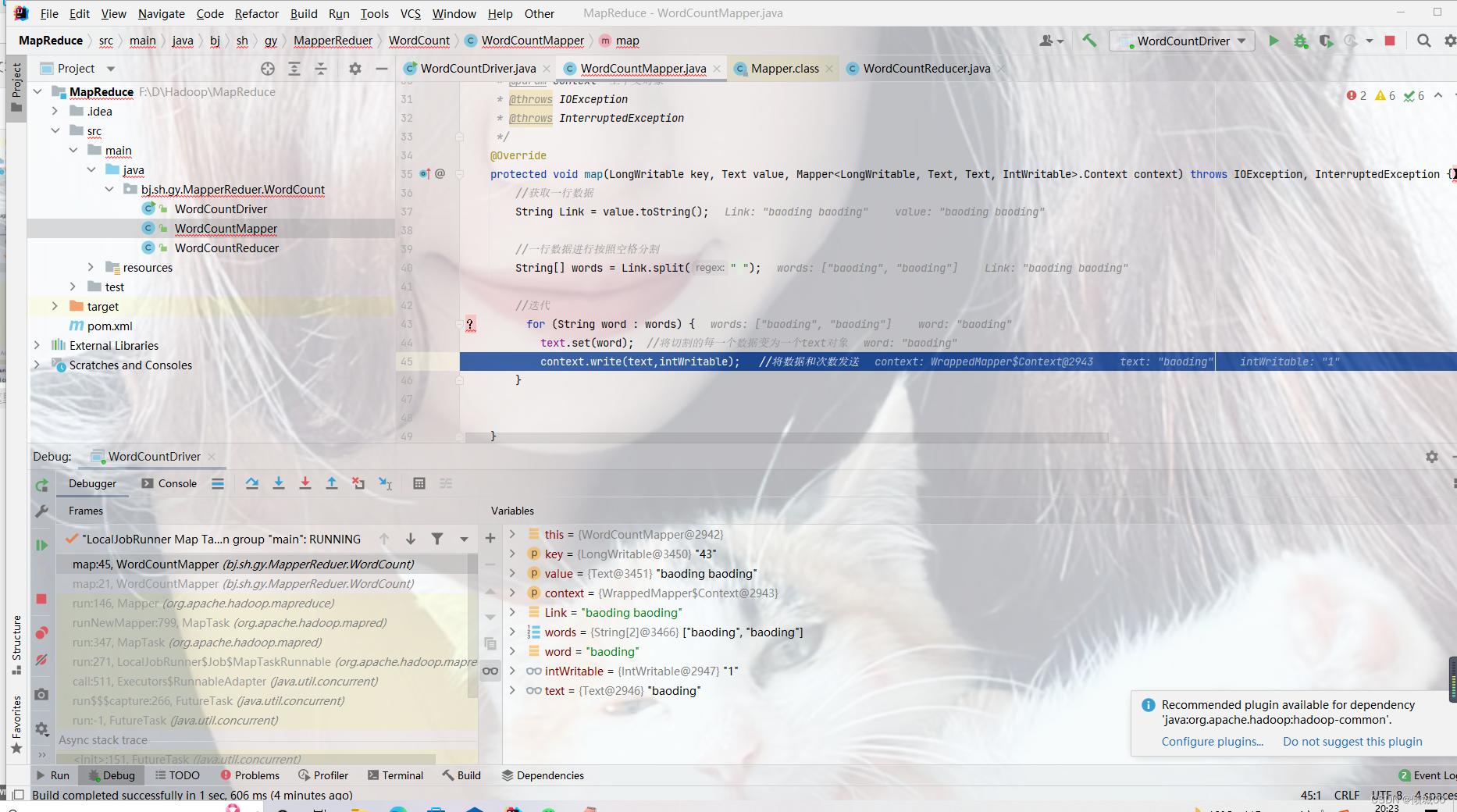Click Rerun debug session icon
1457x812 pixels.
(x=41, y=486)
